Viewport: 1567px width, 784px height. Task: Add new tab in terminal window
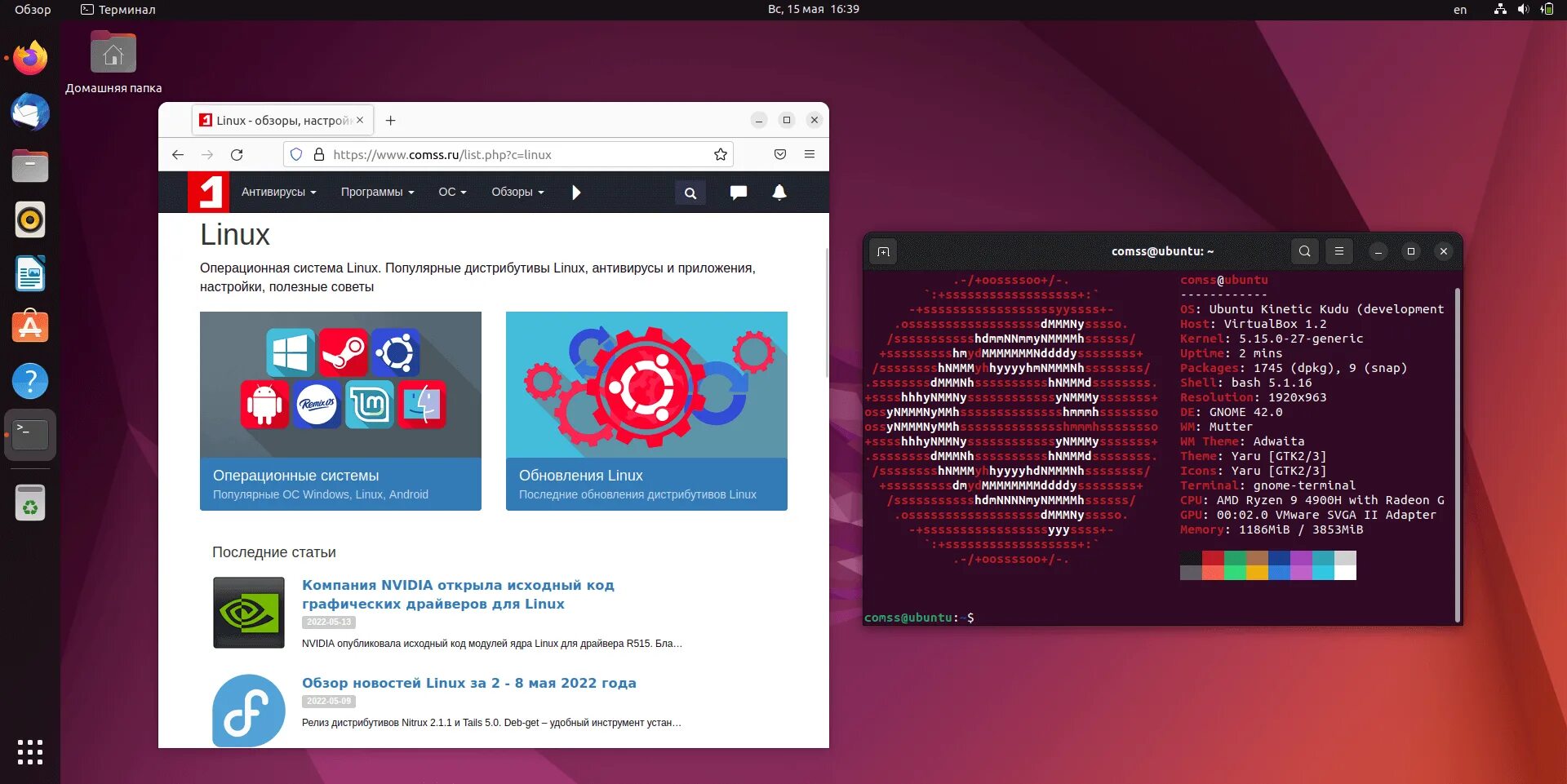(883, 251)
